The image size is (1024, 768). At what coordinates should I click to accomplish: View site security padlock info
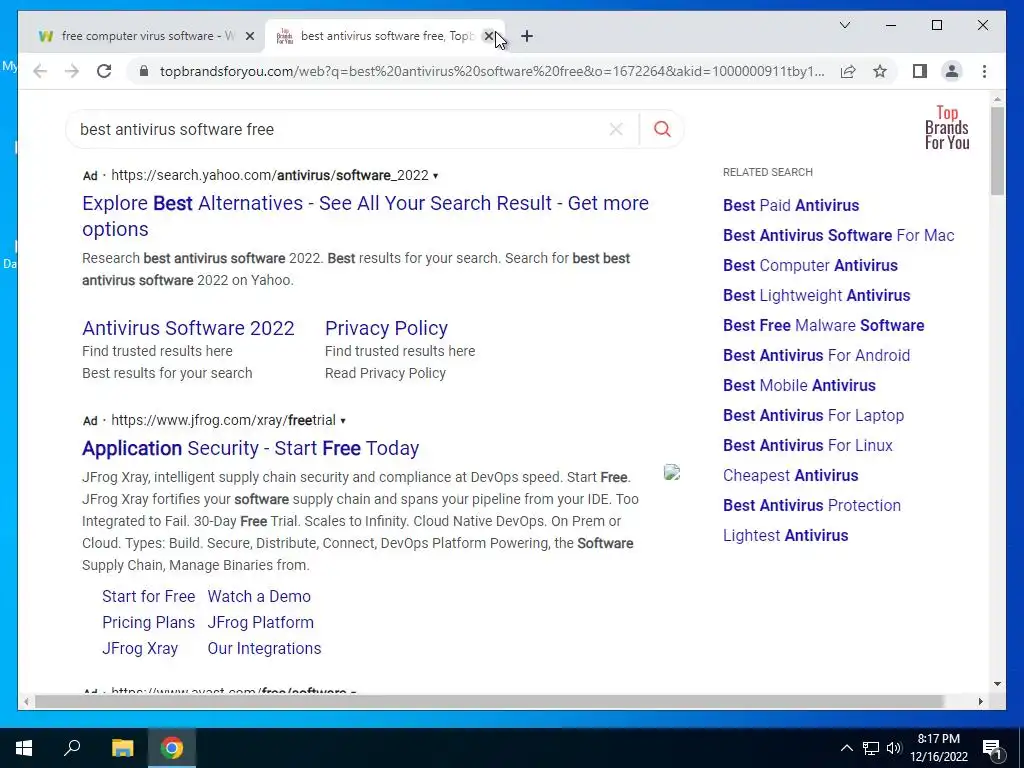(144, 71)
